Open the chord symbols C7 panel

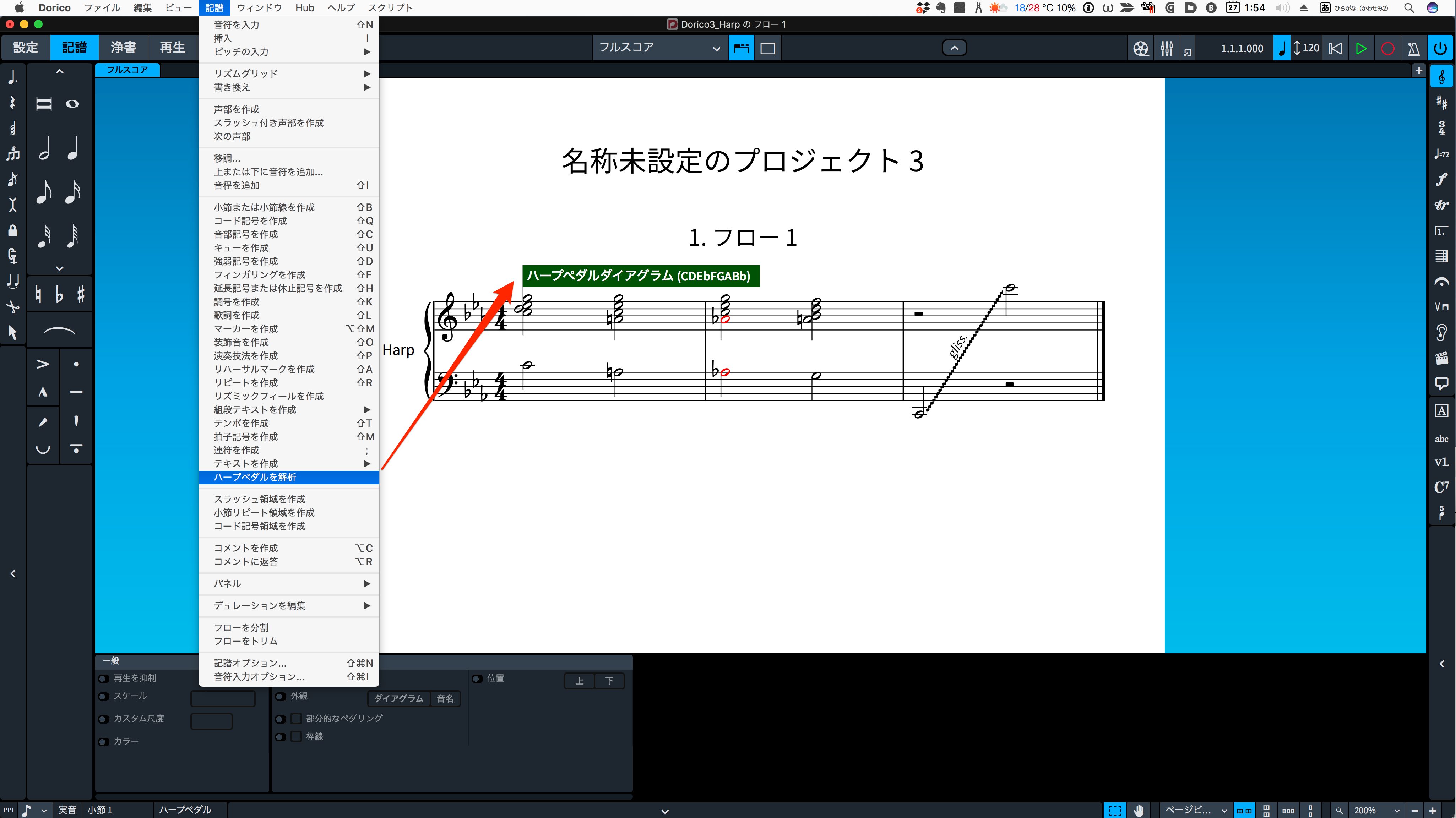[x=1441, y=487]
